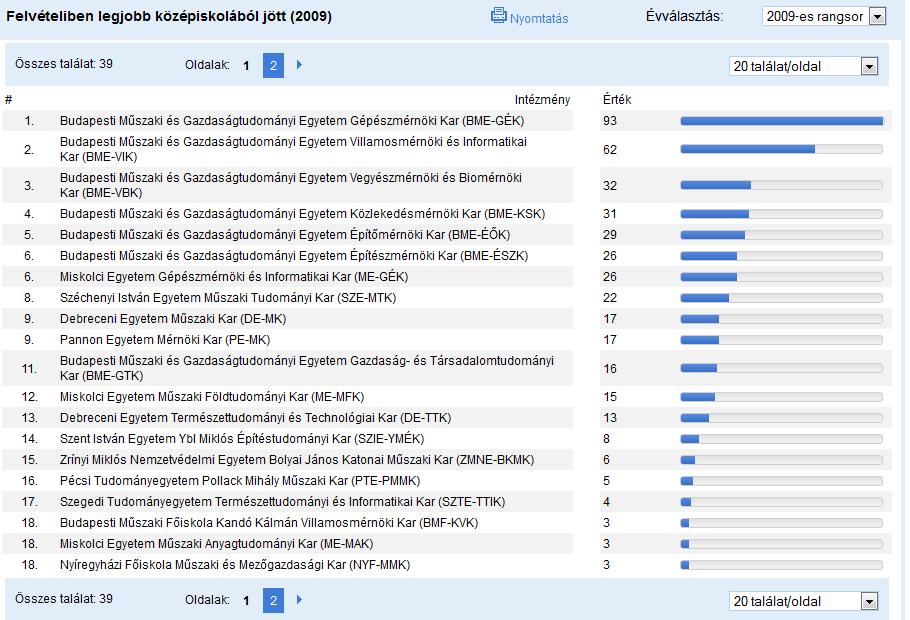Open the top 20 találat/oldal dropdown

point(803,66)
